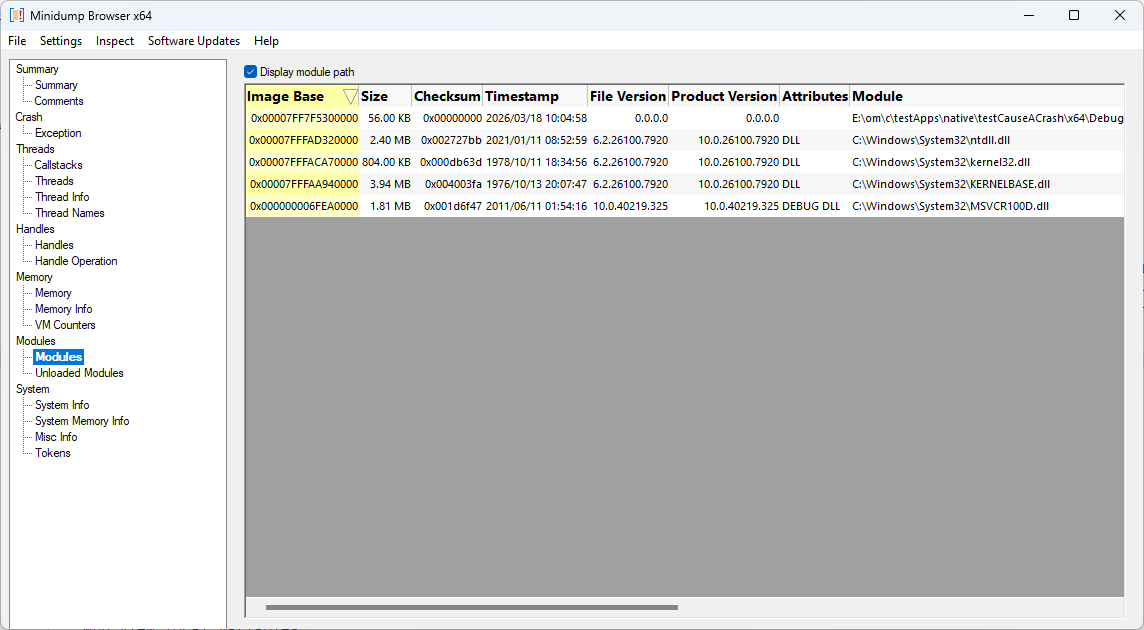Select the Crash tree node
Screen dimensions: 1144x630
click(x=29, y=117)
